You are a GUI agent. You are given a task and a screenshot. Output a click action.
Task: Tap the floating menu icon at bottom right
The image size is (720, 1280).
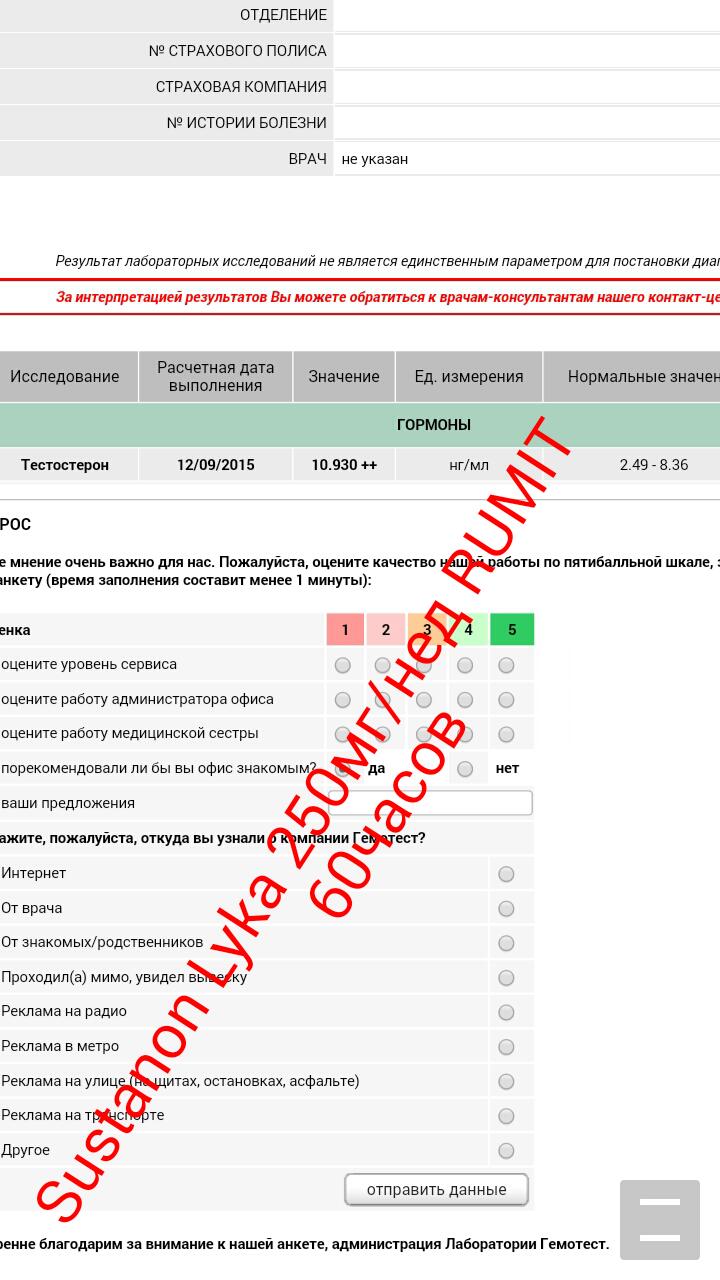click(659, 1219)
